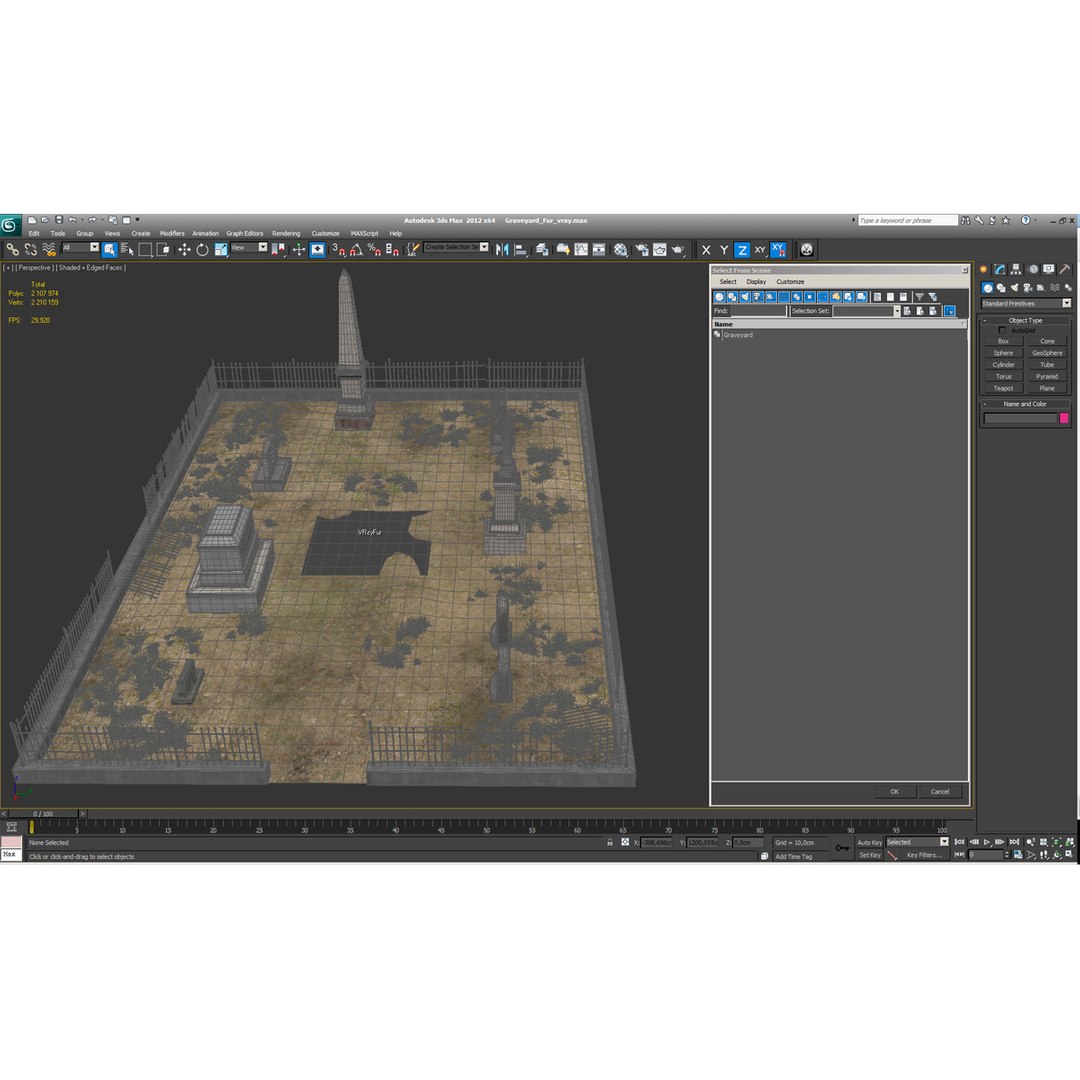Open the Modifiers menu
This screenshot has width=1080, height=1080.
click(172, 233)
